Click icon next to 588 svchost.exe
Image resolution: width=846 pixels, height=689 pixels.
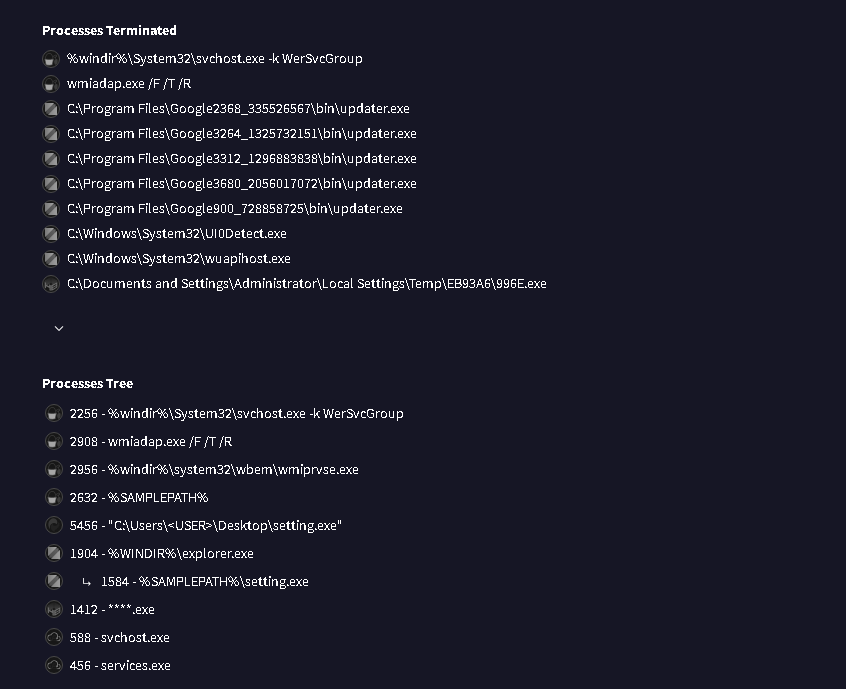point(53,638)
